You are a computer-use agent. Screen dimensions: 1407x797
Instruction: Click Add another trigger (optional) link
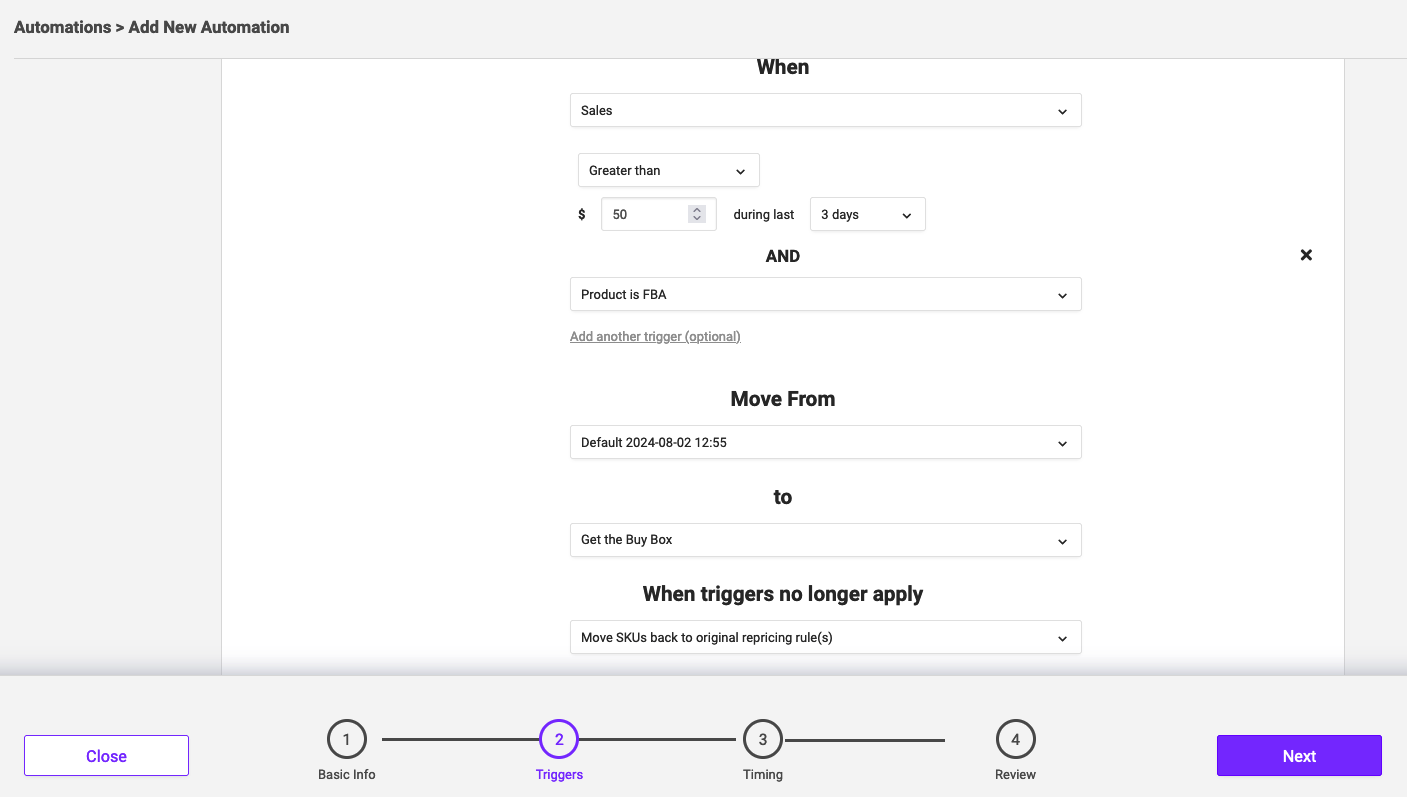(x=655, y=336)
